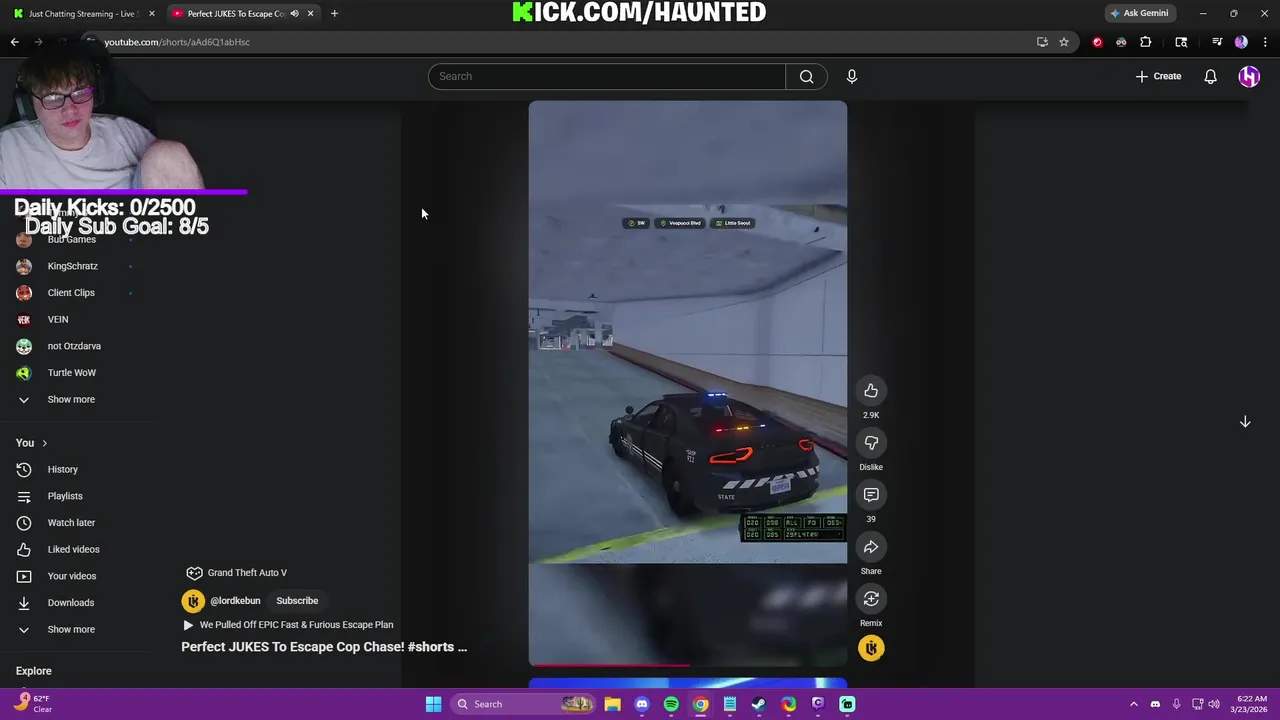This screenshot has width=1280, height=720.
Task: Open YouTube account avatar menu
Action: point(1249,76)
